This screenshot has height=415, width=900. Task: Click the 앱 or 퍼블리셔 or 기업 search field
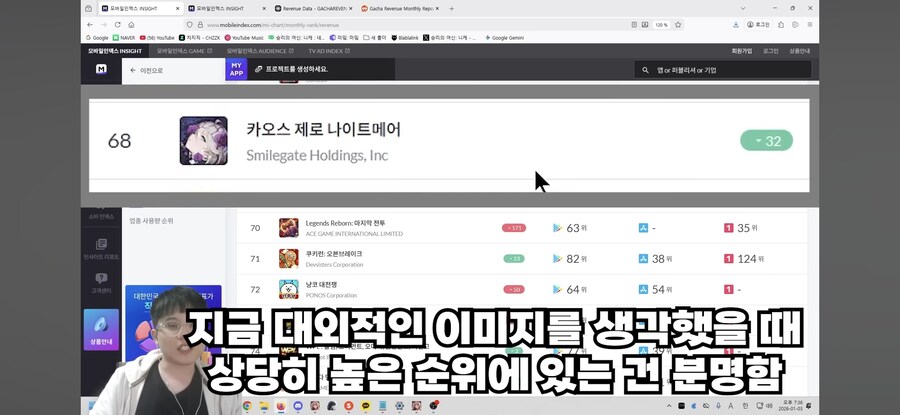click(723, 70)
